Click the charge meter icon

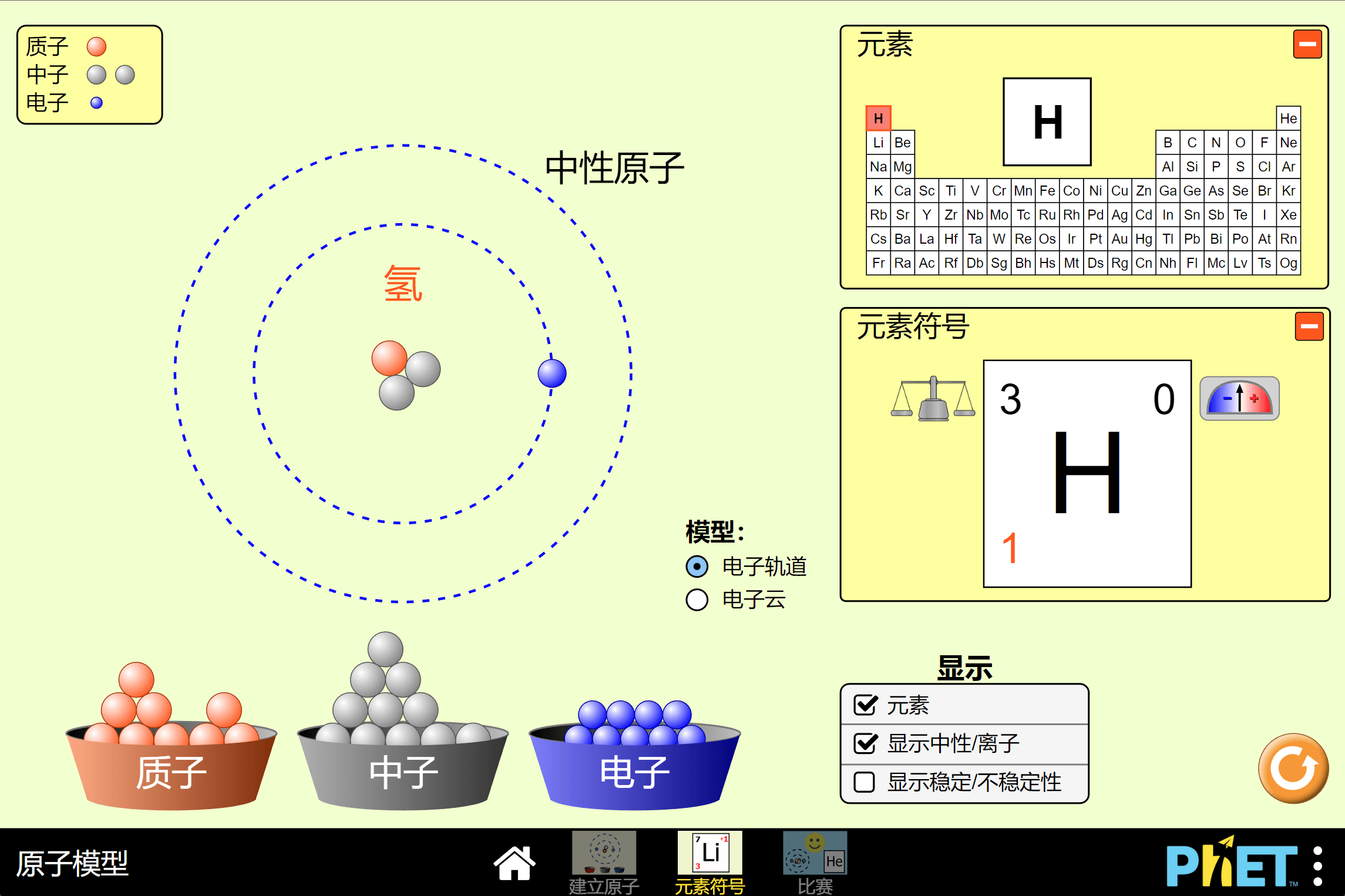click(1239, 398)
